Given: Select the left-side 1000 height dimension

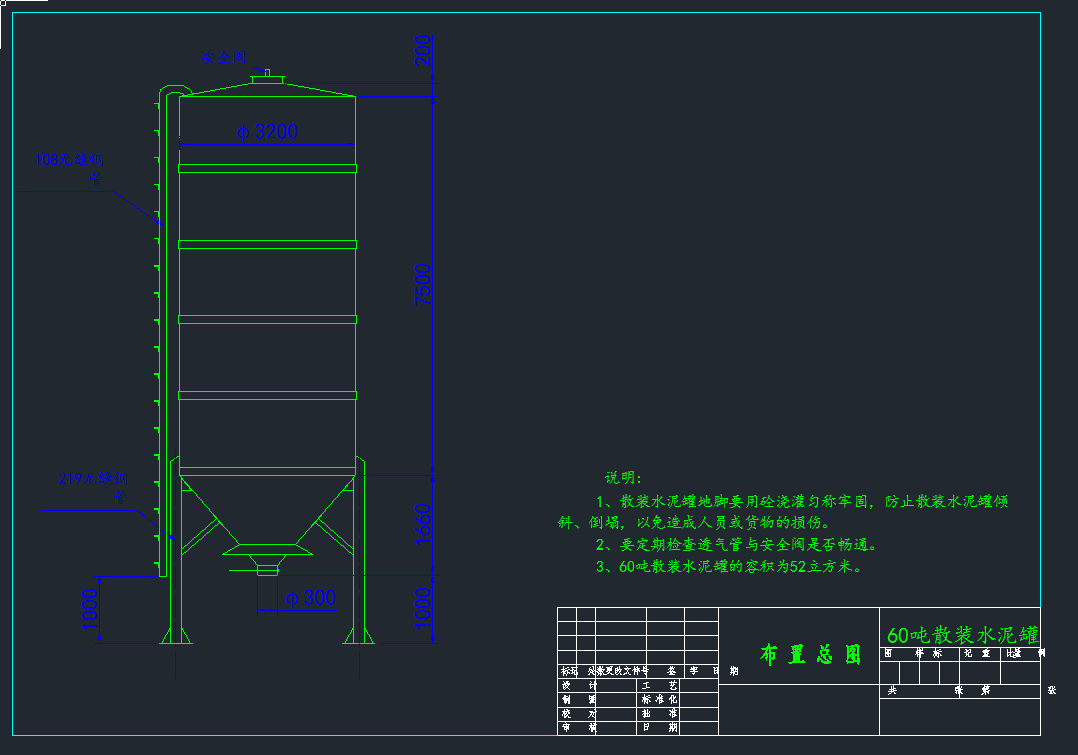Looking at the screenshot, I should click(90, 611).
